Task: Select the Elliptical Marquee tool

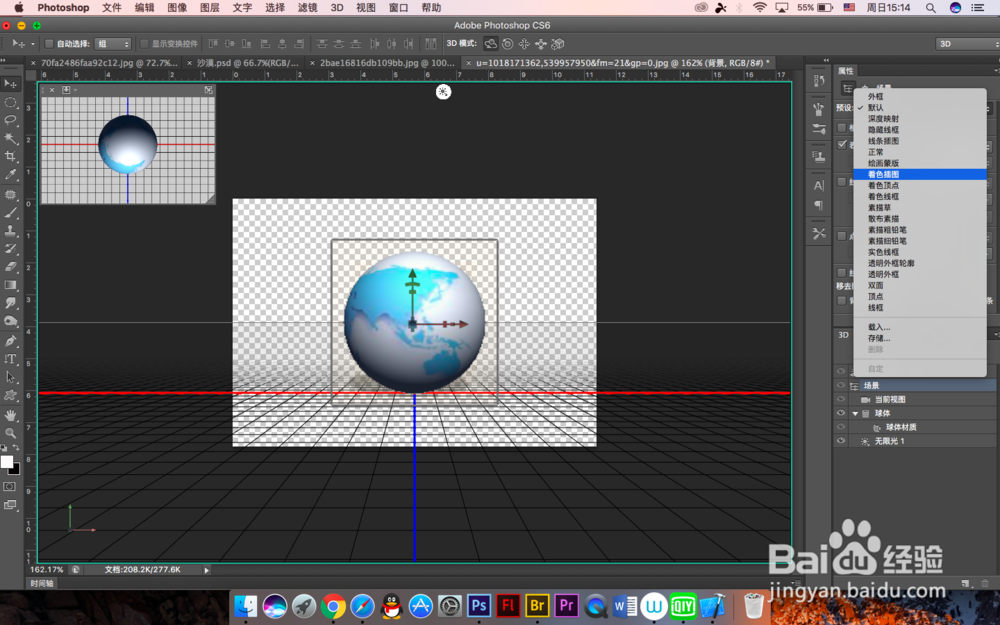Action: tap(10, 102)
